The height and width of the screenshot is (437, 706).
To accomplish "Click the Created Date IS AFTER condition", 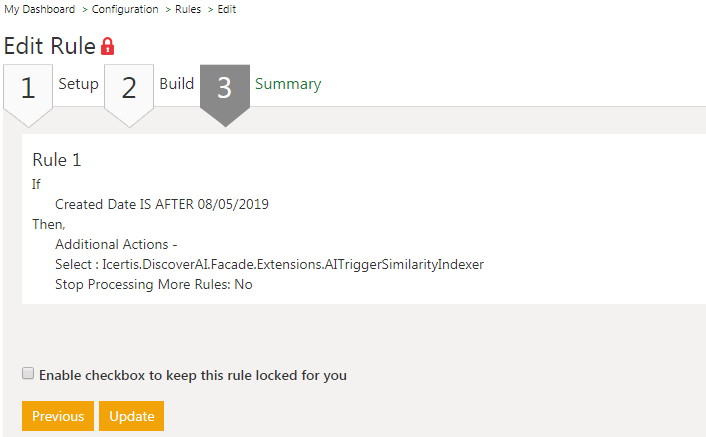I will click(162, 204).
